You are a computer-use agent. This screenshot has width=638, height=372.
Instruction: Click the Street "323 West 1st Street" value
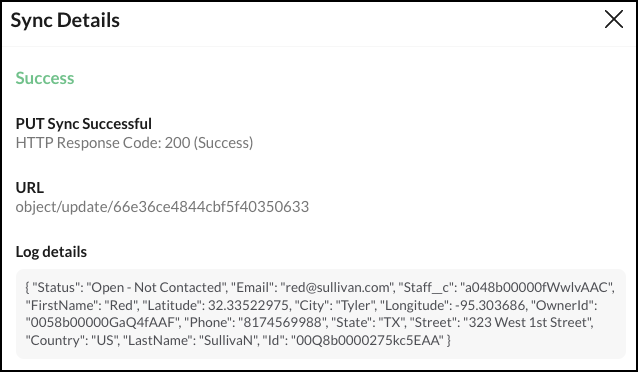pyautogui.click(x=527, y=322)
